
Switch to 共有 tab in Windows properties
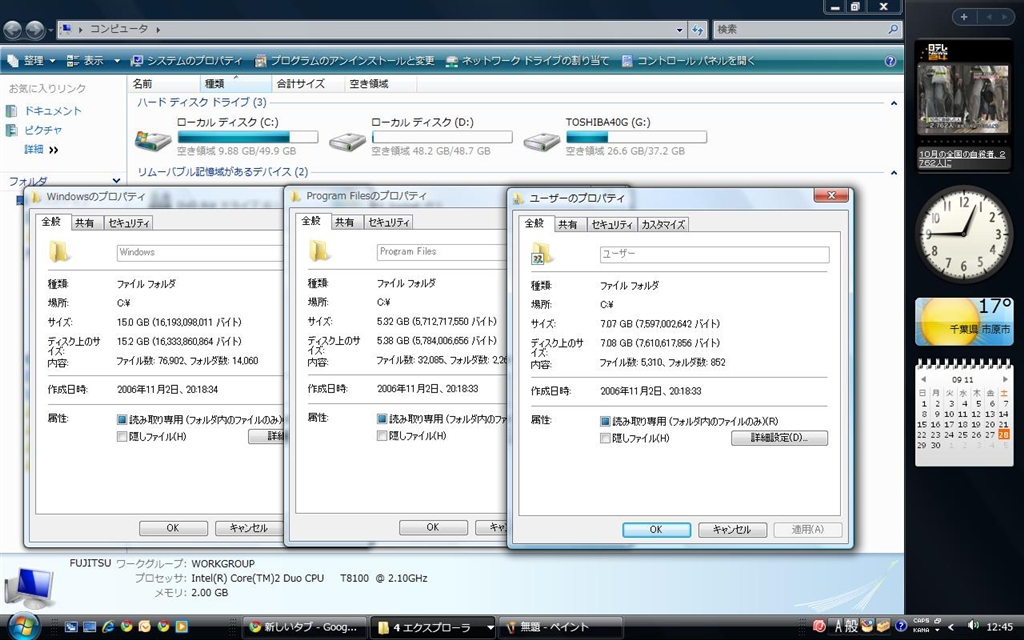(x=84, y=223)
